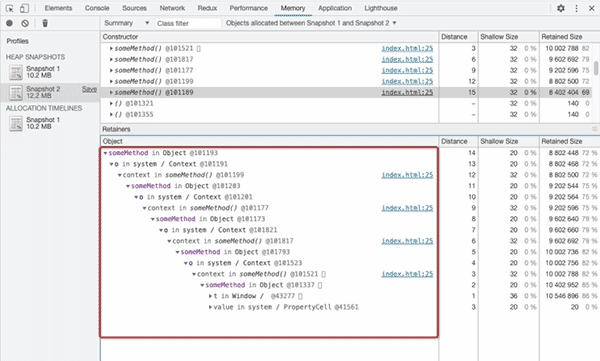Sort retainers by the Object column header

coord(269,142)
